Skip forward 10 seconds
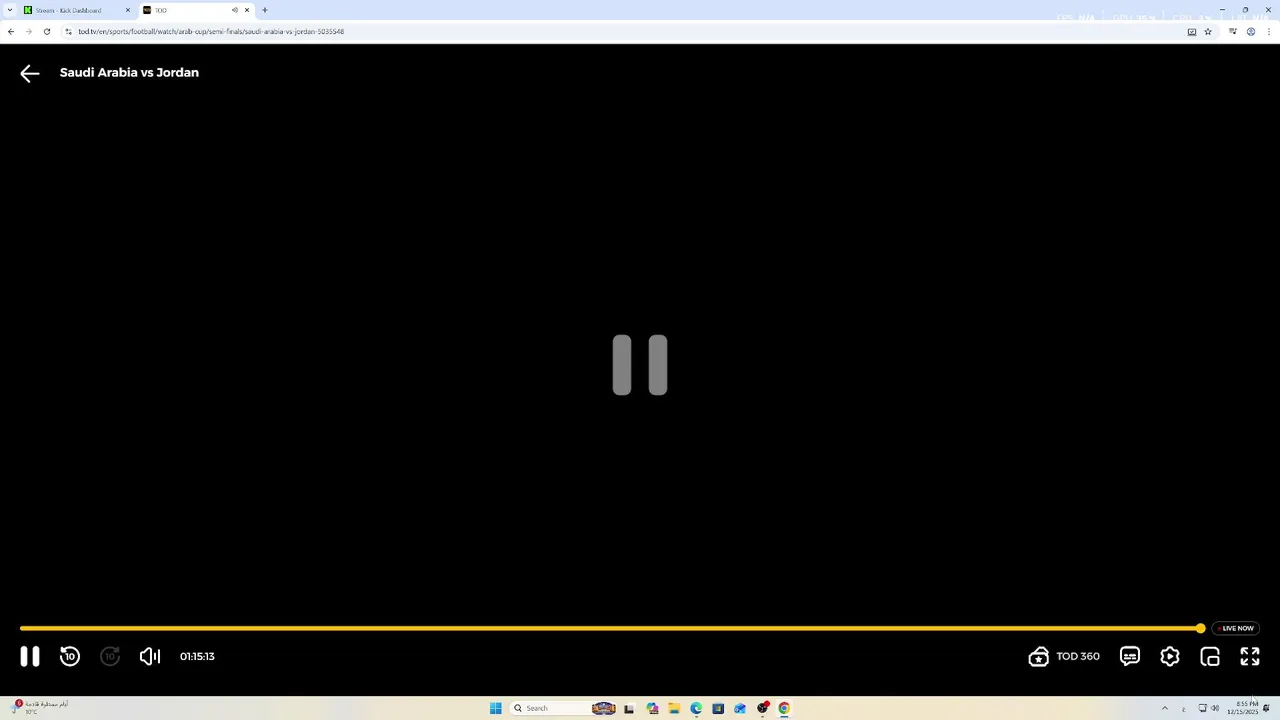Image resolution: width=1280 pixels, height=720 pixels. pyautogui.click(x=110, y=656)
